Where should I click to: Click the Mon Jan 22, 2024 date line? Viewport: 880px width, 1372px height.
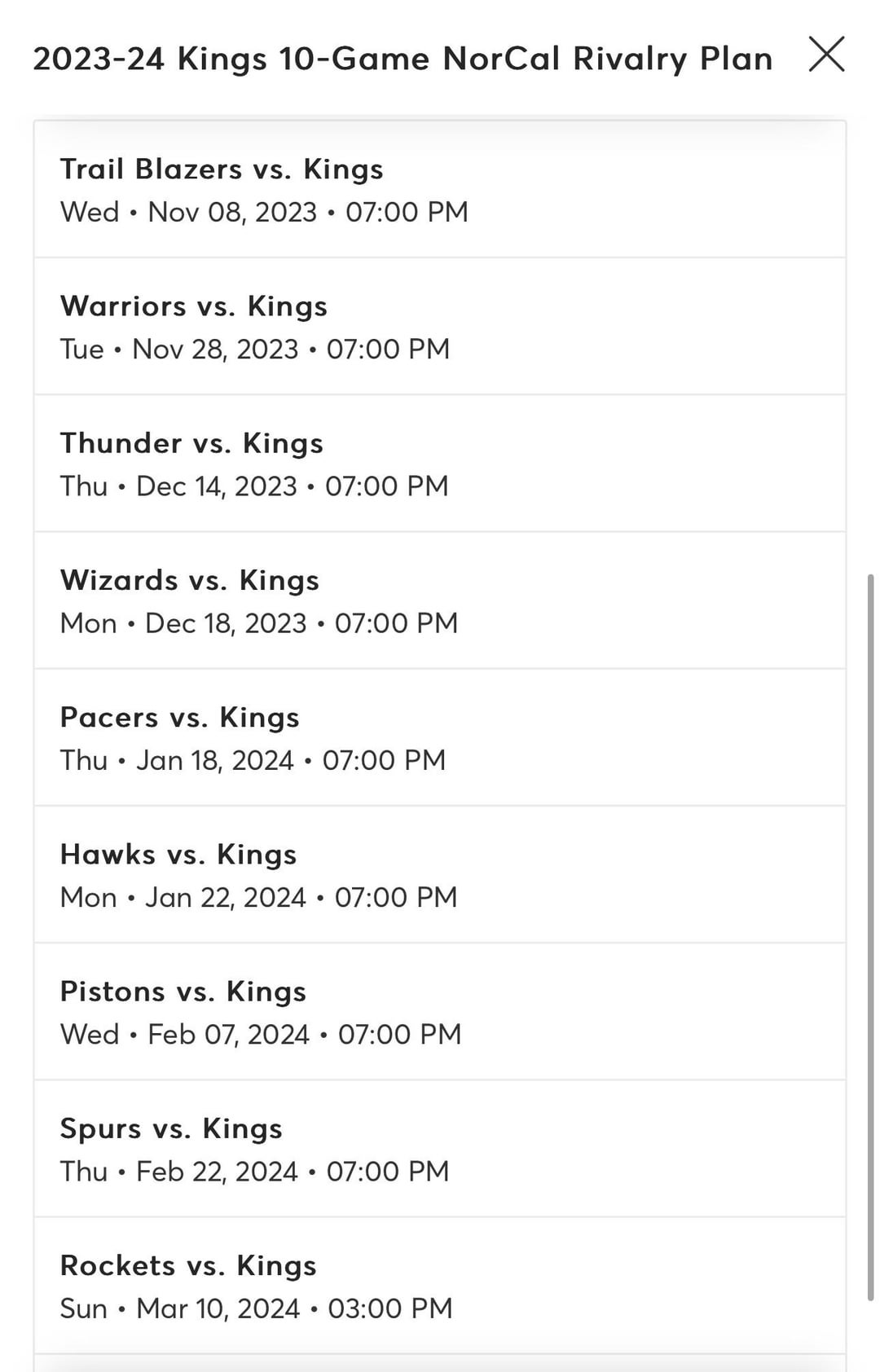259,898
